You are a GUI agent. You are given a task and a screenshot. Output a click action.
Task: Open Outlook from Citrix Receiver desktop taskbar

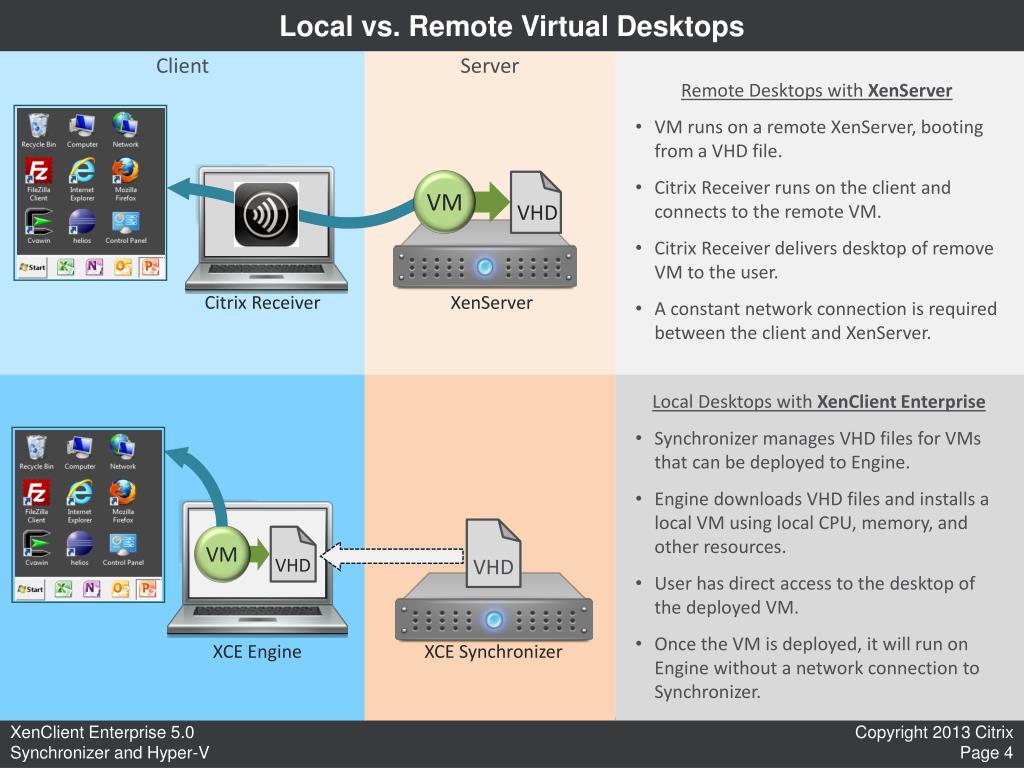123,266
